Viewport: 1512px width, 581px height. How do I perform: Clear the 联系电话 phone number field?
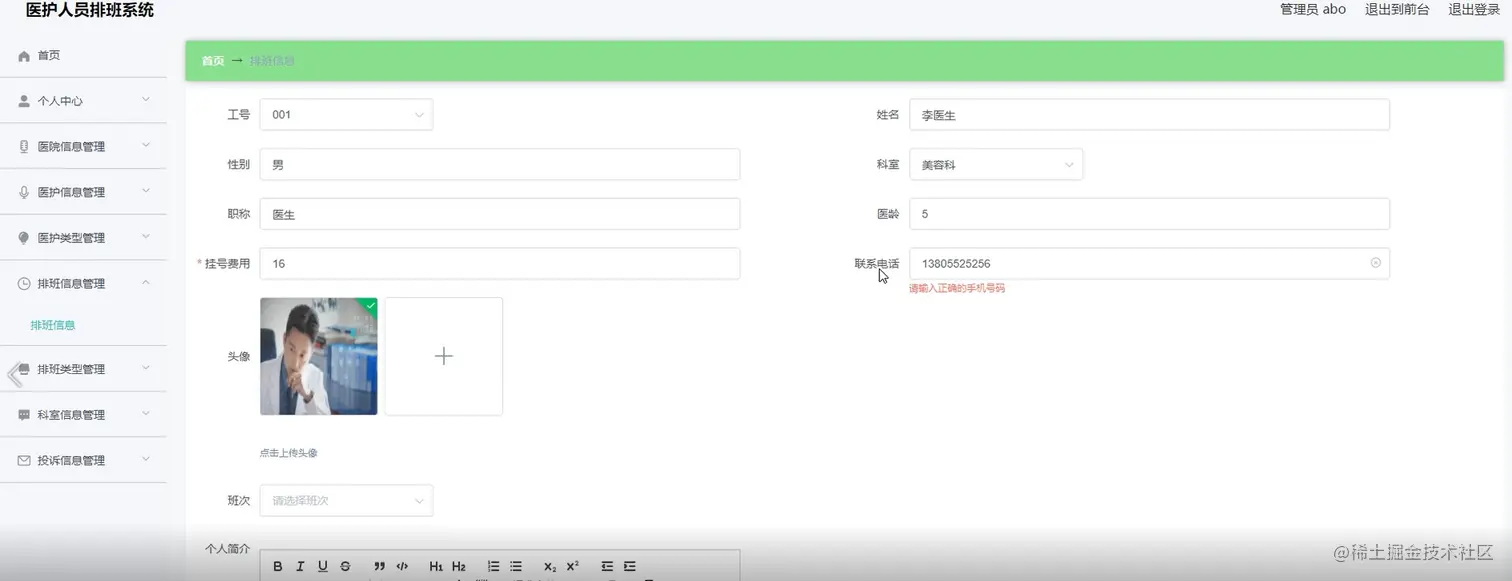(x=1377, y=263)
